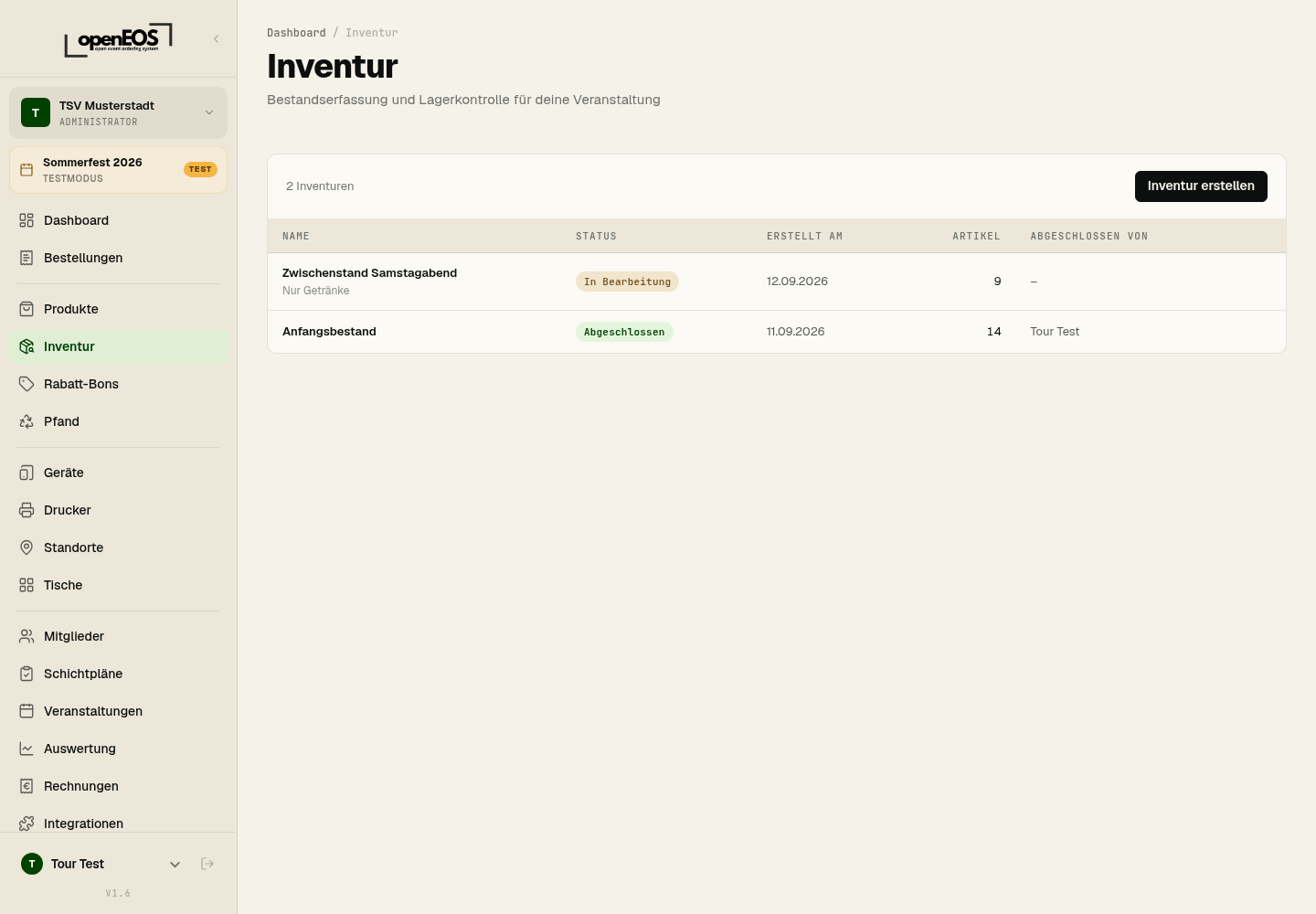Image resolution: width=1316 pixels, height=914 pixels.
Task: Open the Produkte menu item
Action: tap(118, 309)
